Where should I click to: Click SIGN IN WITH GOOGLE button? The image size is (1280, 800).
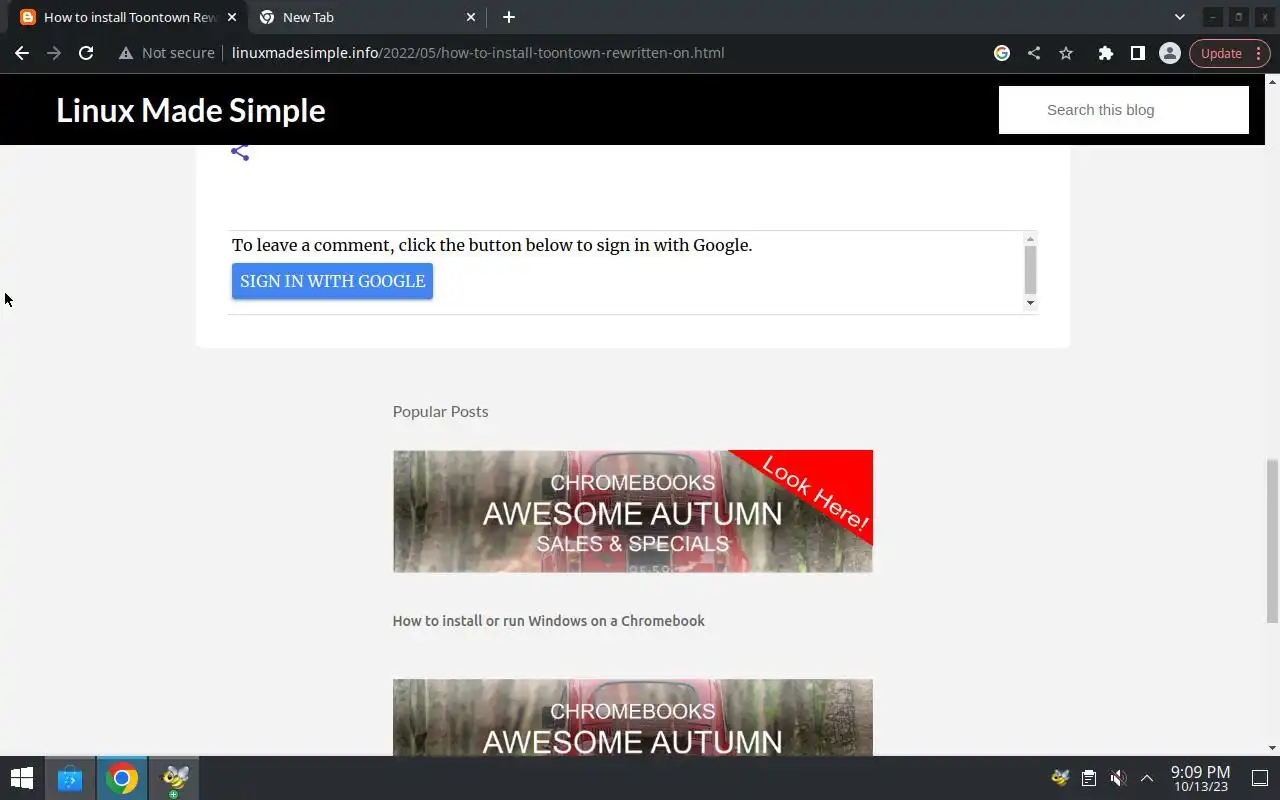coord(332,281)
